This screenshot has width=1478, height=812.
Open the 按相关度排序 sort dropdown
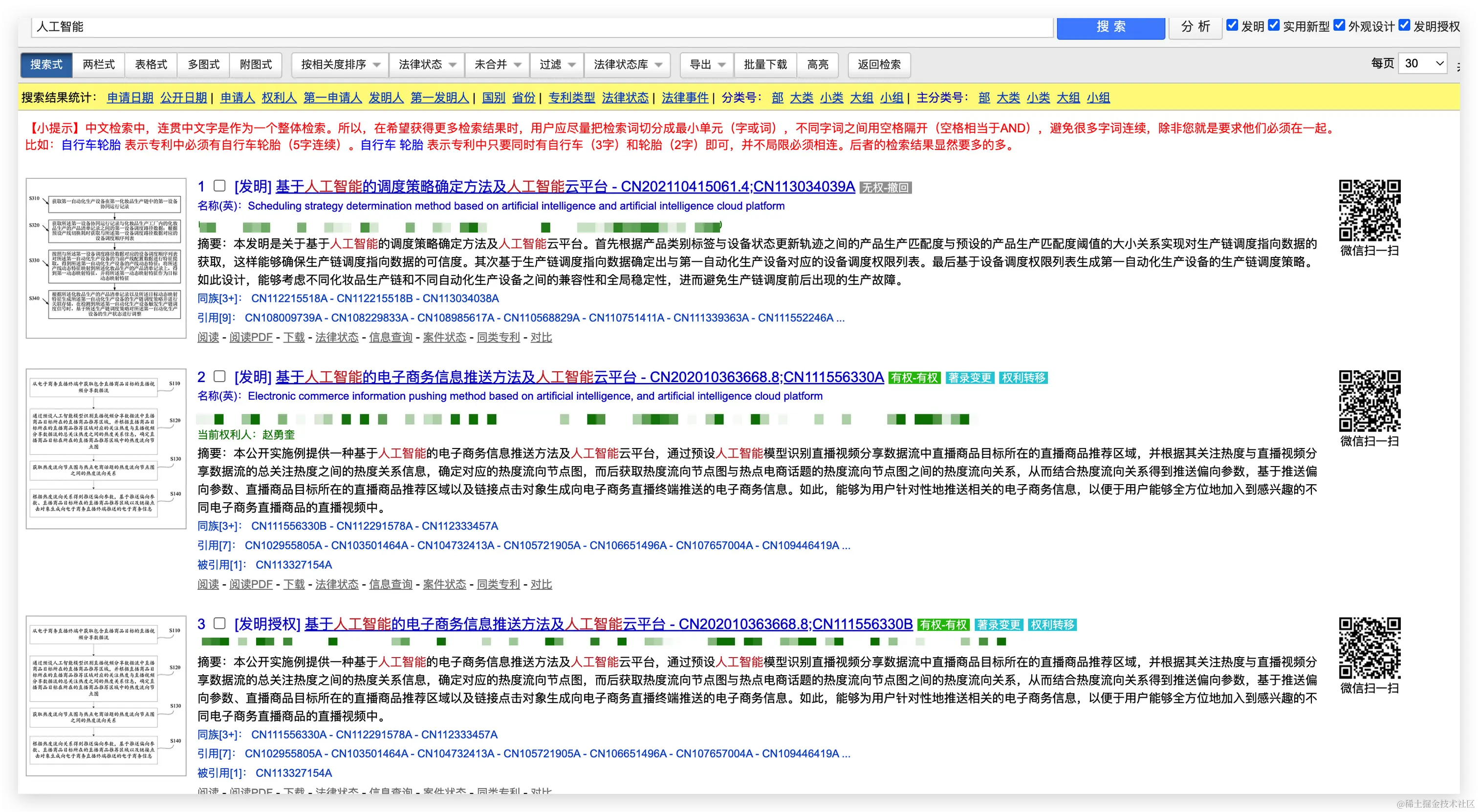[x=340, y=65]
